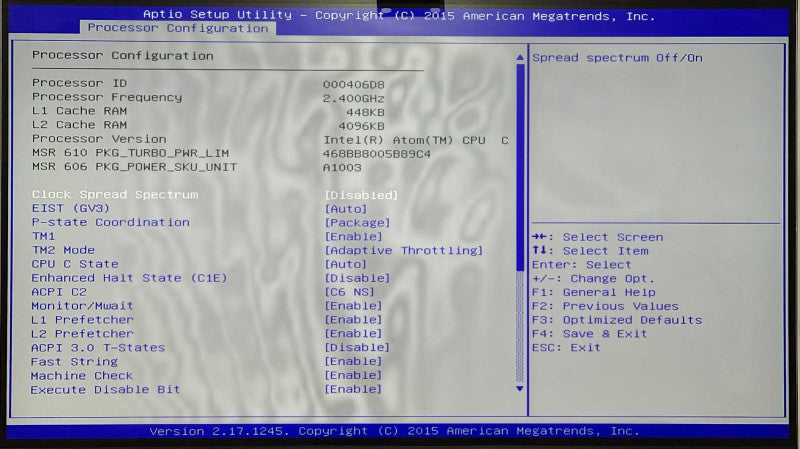Viewport: 800px width, 449px height.
Task: Click the scrollbar down arrow
Action: click(x=520, y=389)
